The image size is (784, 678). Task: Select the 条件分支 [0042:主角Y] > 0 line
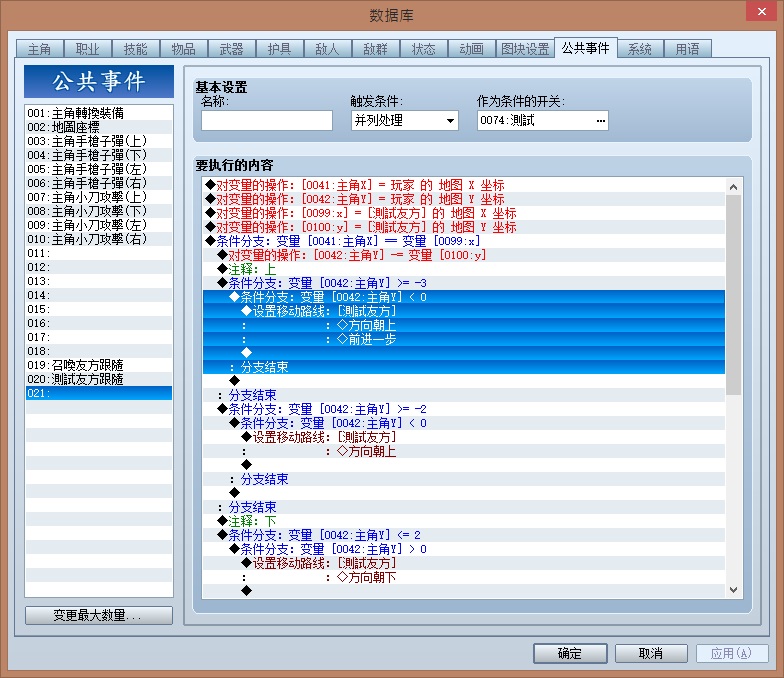pyautogui.click(x=464, y=549)
